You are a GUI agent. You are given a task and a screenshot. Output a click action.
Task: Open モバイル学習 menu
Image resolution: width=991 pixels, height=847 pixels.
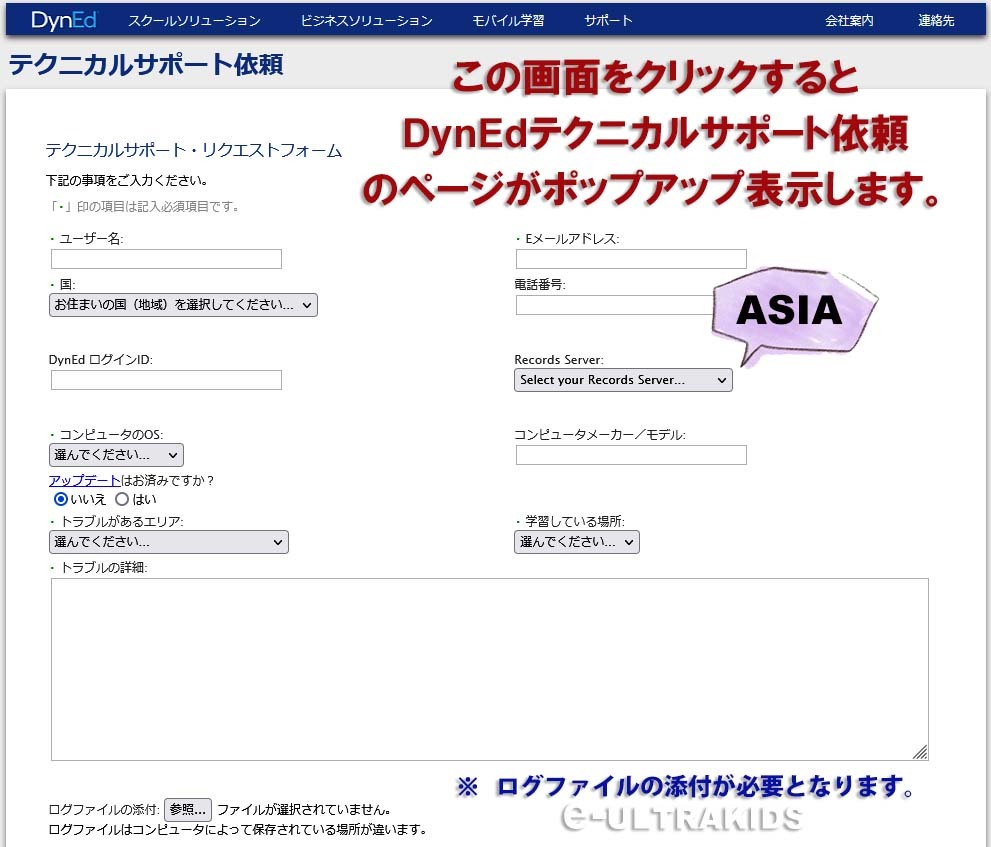pos(508,21)
